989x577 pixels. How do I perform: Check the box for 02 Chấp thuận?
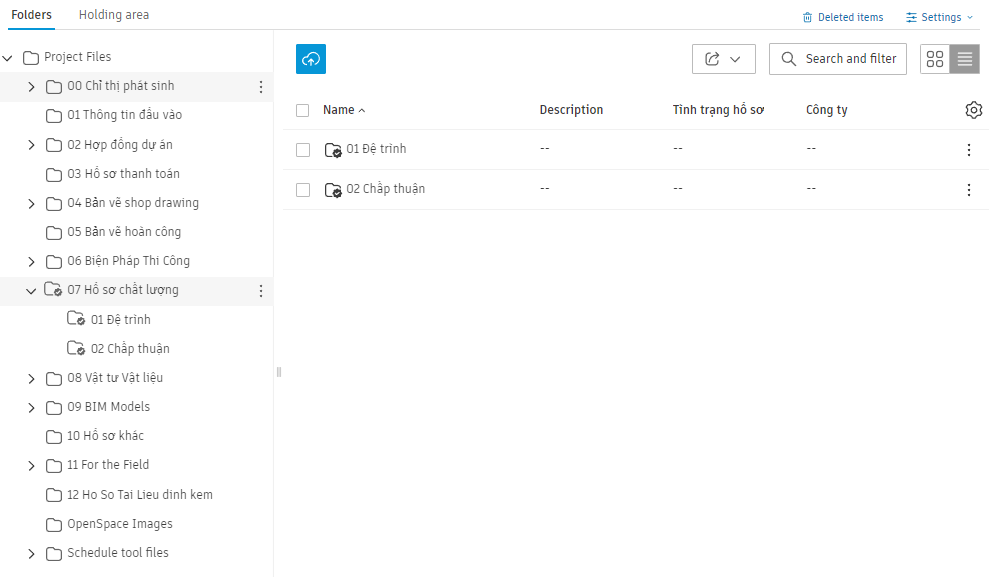coord(303,190)
